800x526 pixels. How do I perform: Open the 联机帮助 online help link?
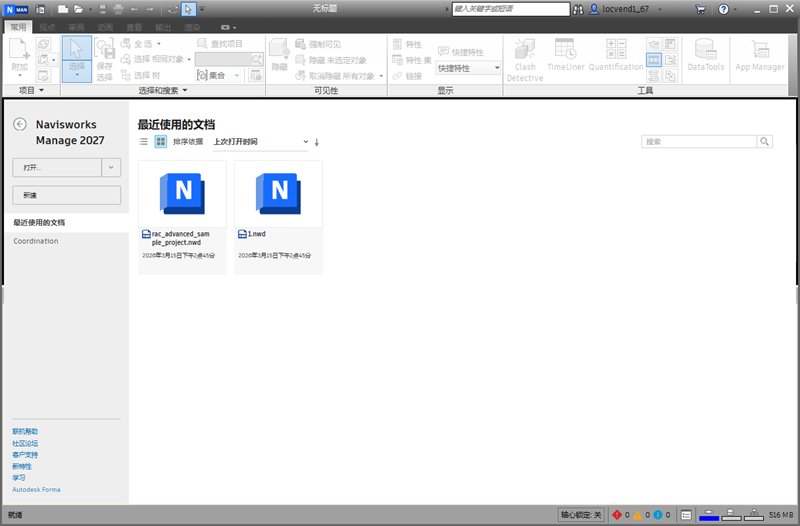pos(25,432)
